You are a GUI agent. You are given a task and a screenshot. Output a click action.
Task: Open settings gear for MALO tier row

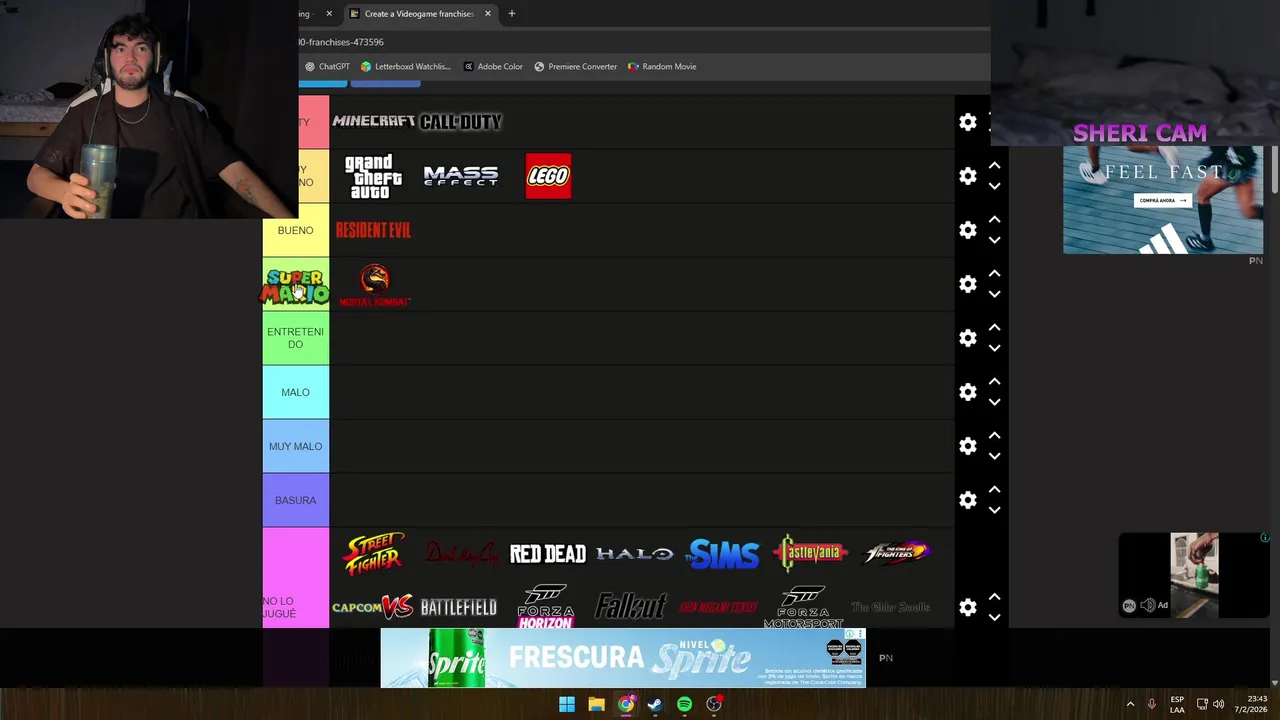pos(967,392)
